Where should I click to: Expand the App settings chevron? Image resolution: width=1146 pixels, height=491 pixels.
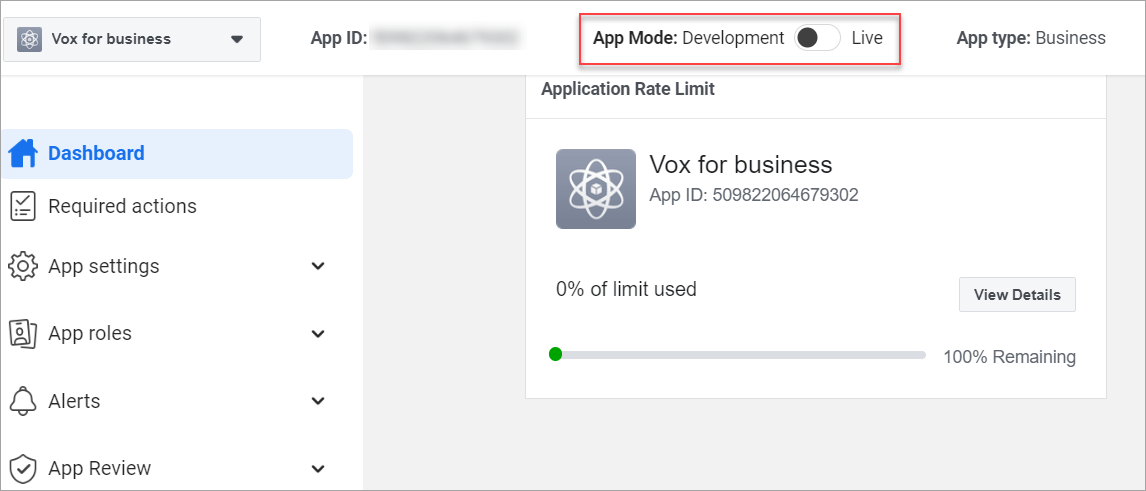[x=318, y=266]
